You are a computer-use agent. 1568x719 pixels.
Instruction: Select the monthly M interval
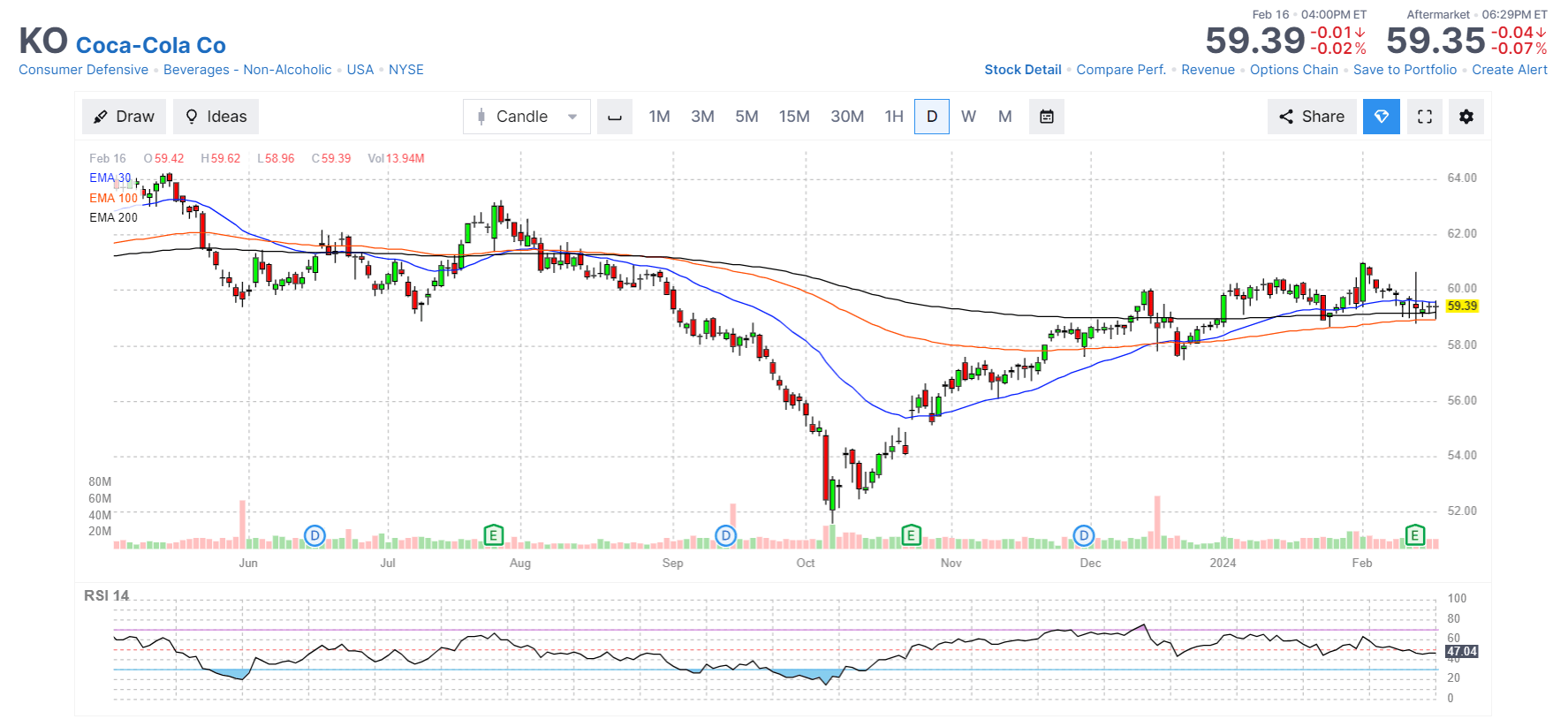1005,117
